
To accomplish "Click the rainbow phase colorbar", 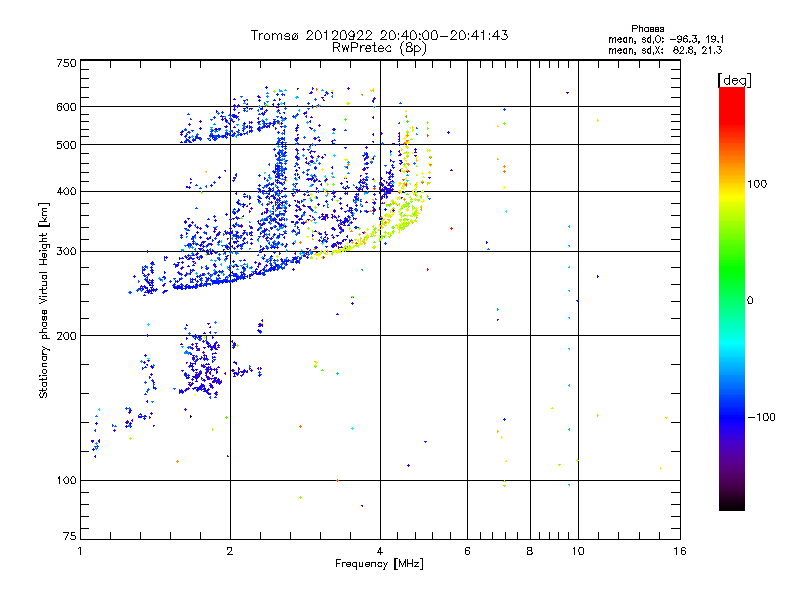I will (732, 298).
